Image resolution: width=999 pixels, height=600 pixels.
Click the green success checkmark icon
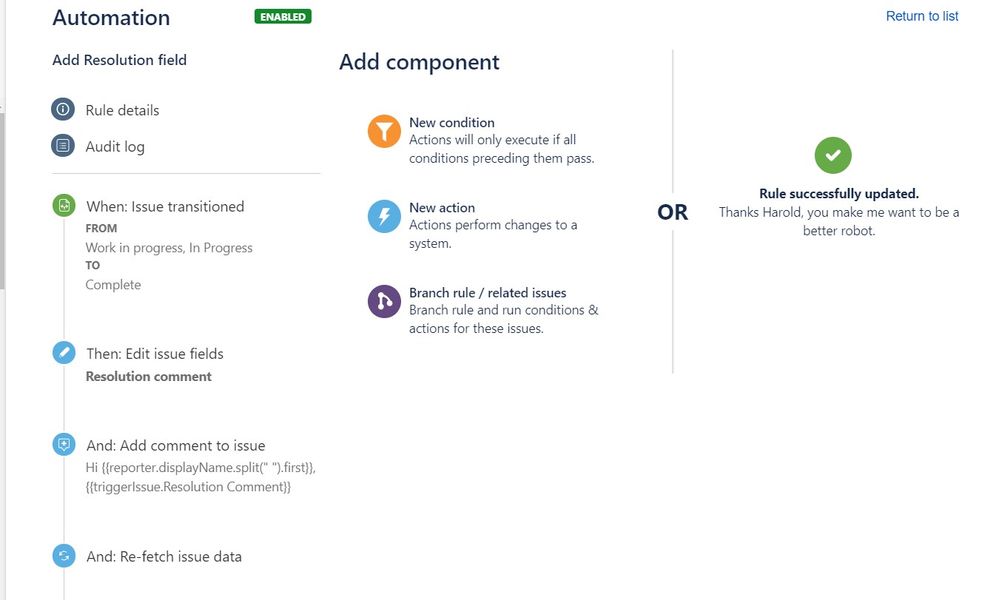click(833, 155)
